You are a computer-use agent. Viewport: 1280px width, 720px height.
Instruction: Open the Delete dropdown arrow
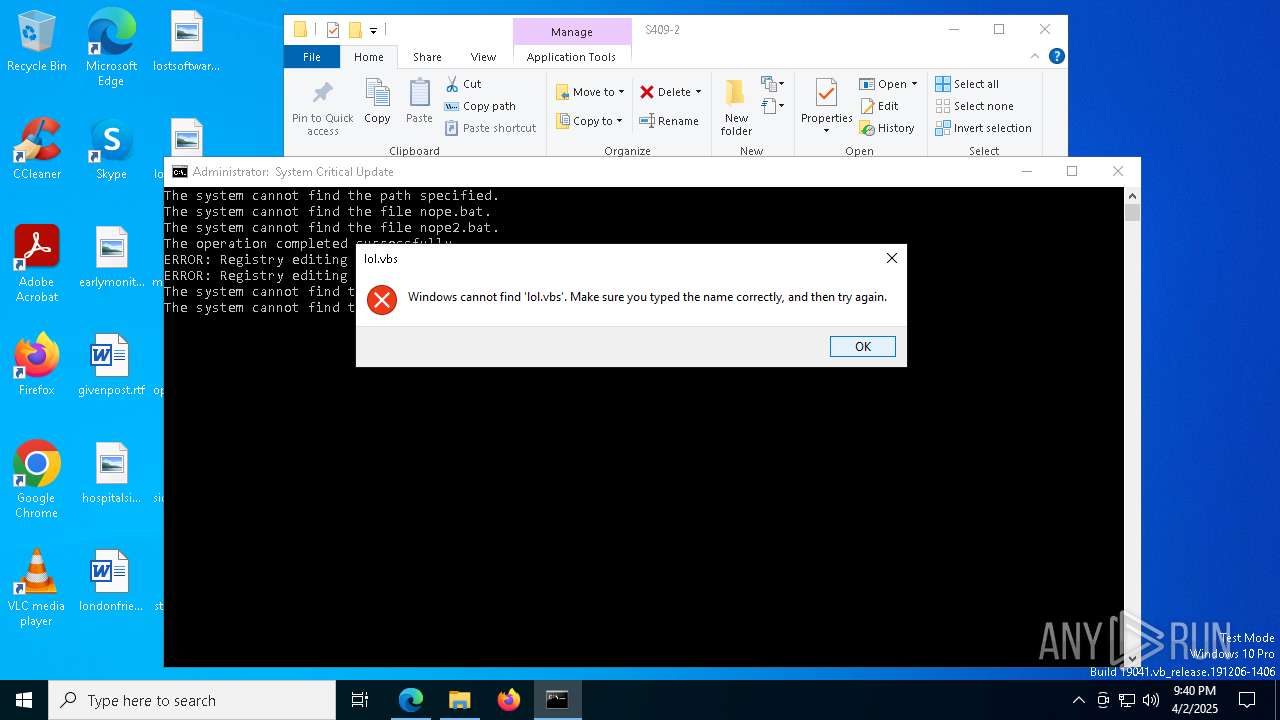tap(698, 92)
